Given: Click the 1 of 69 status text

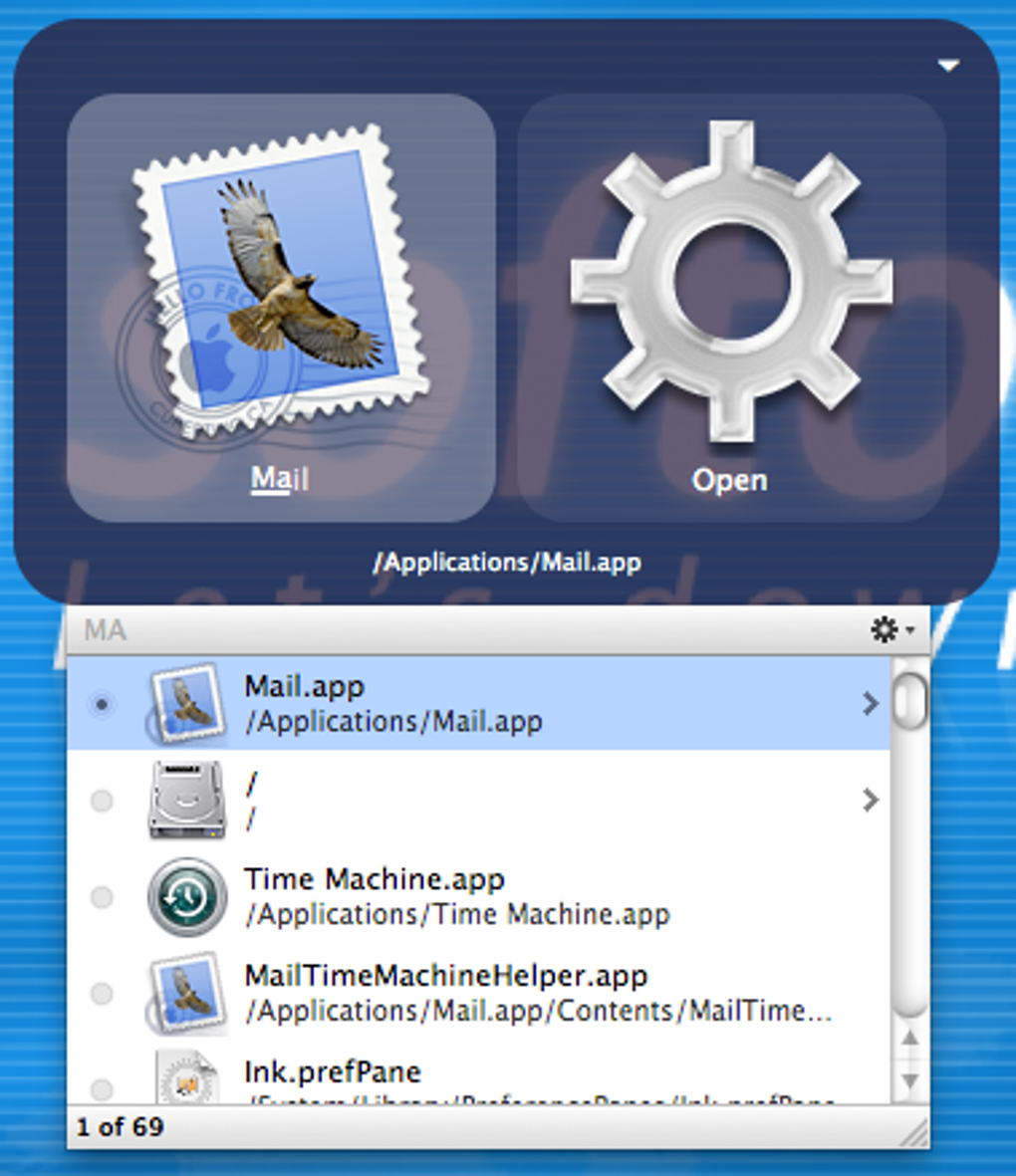Looking at the screenshot, I should pyautogui.click(x=121, y=1126).
